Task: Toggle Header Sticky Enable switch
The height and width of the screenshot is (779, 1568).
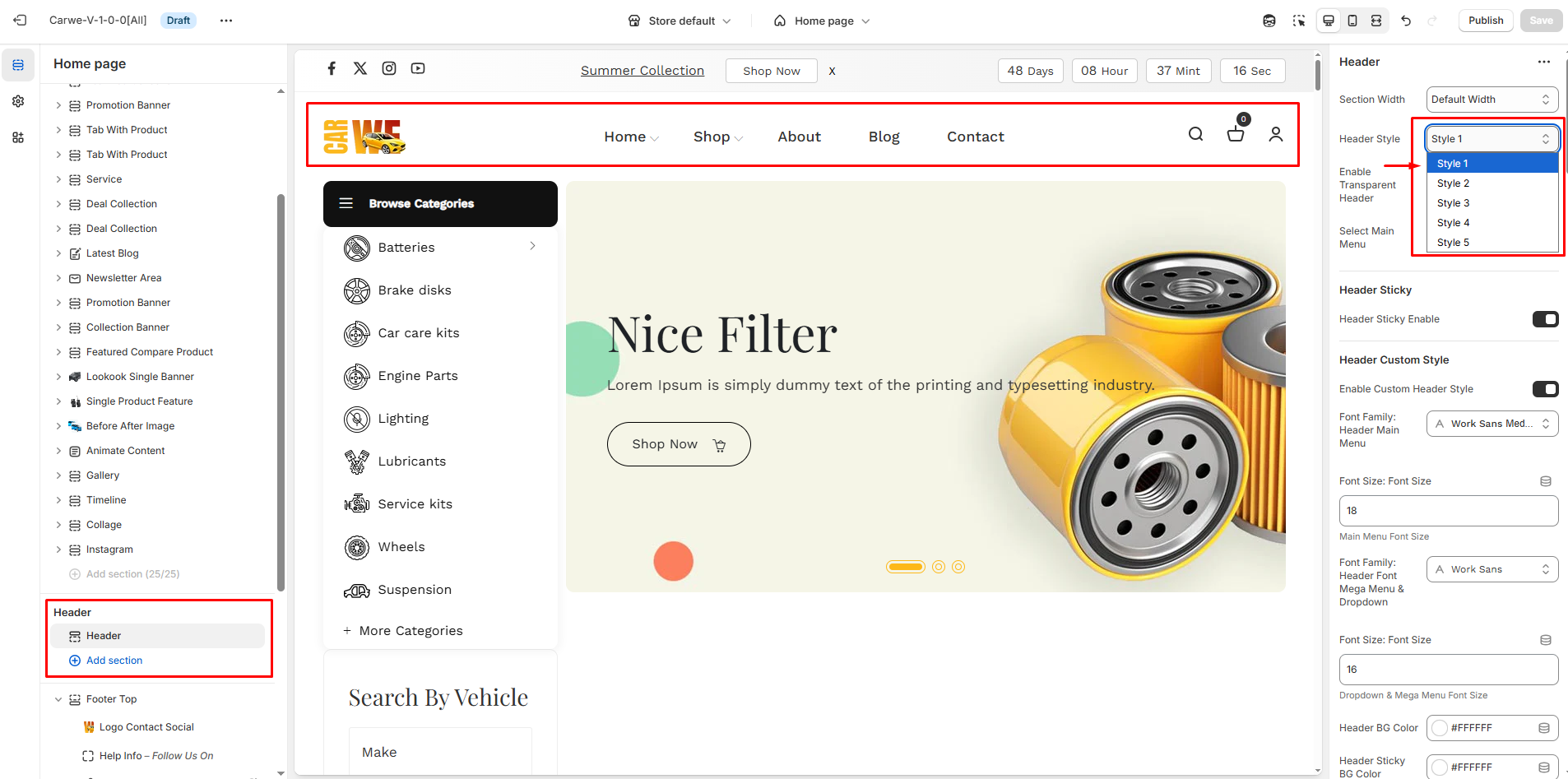Action: (x=1545, y=319)
